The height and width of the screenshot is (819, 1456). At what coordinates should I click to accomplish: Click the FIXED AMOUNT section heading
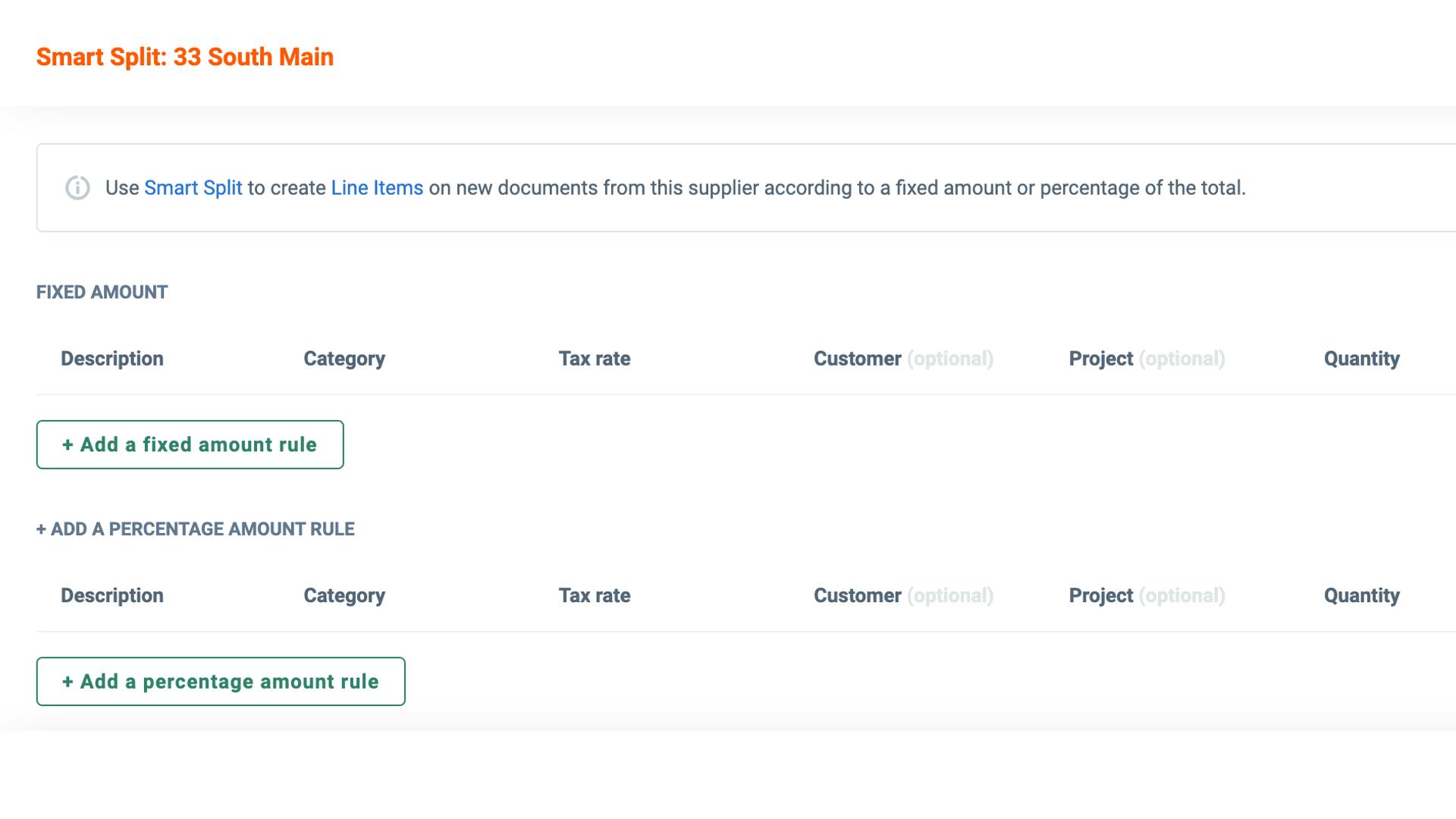(102, 292)
